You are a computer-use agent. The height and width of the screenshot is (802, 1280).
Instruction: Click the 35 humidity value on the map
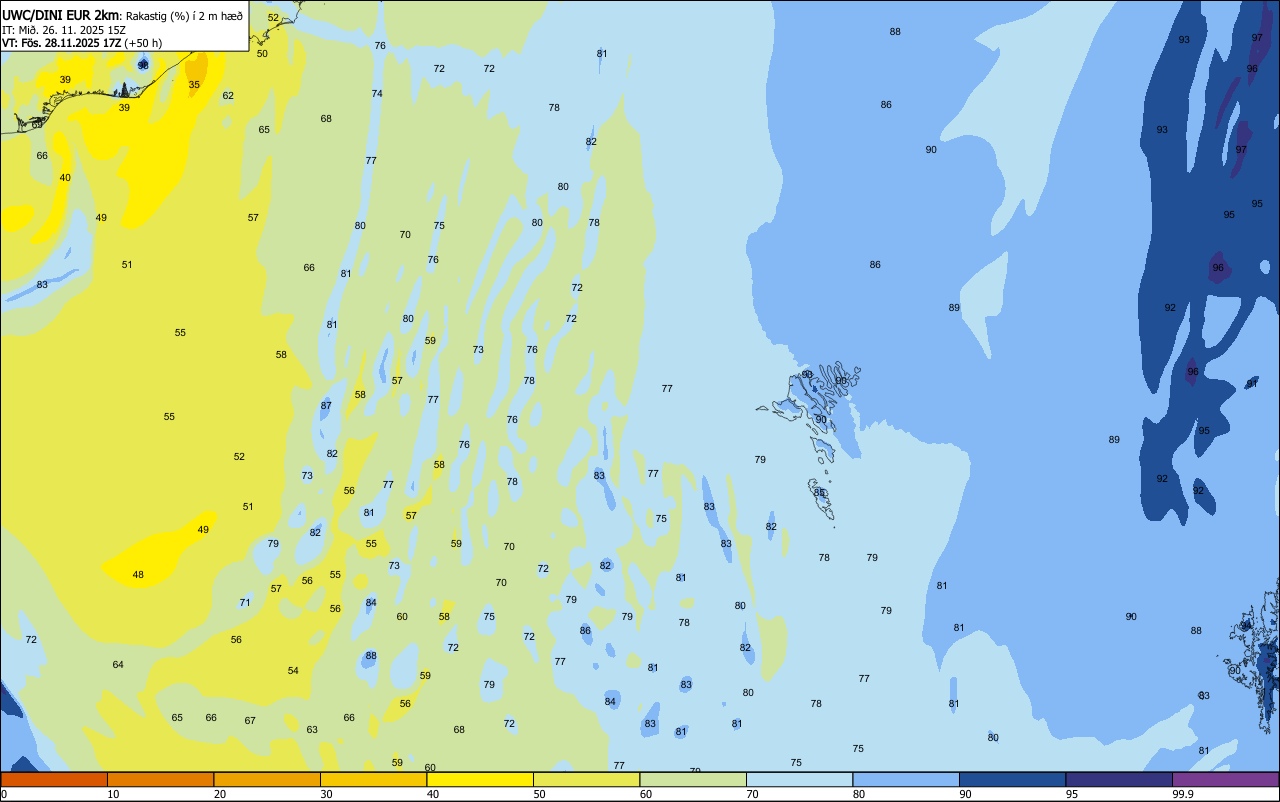tap(194, 84)
